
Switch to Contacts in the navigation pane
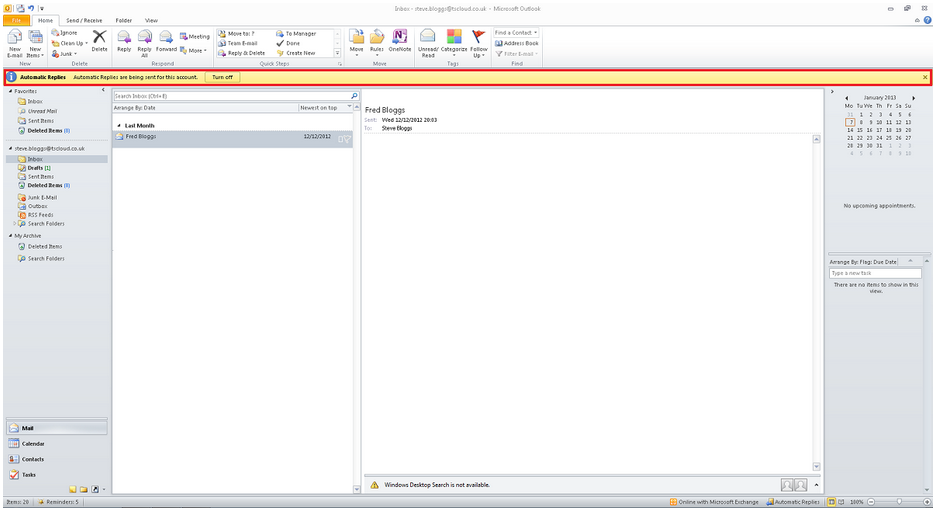(x=57, y=459)
